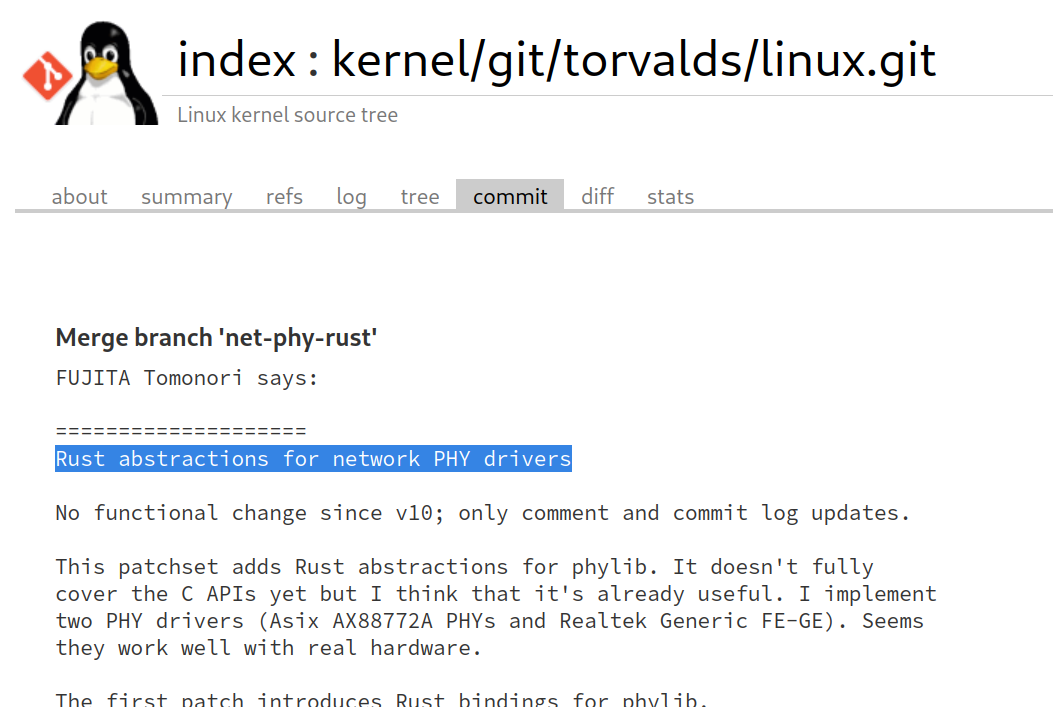This screenshot has width=1053, height=707.
Task: Click the 'FUJITA Tomonori says:' line
Action: click(x=187, y=379)
